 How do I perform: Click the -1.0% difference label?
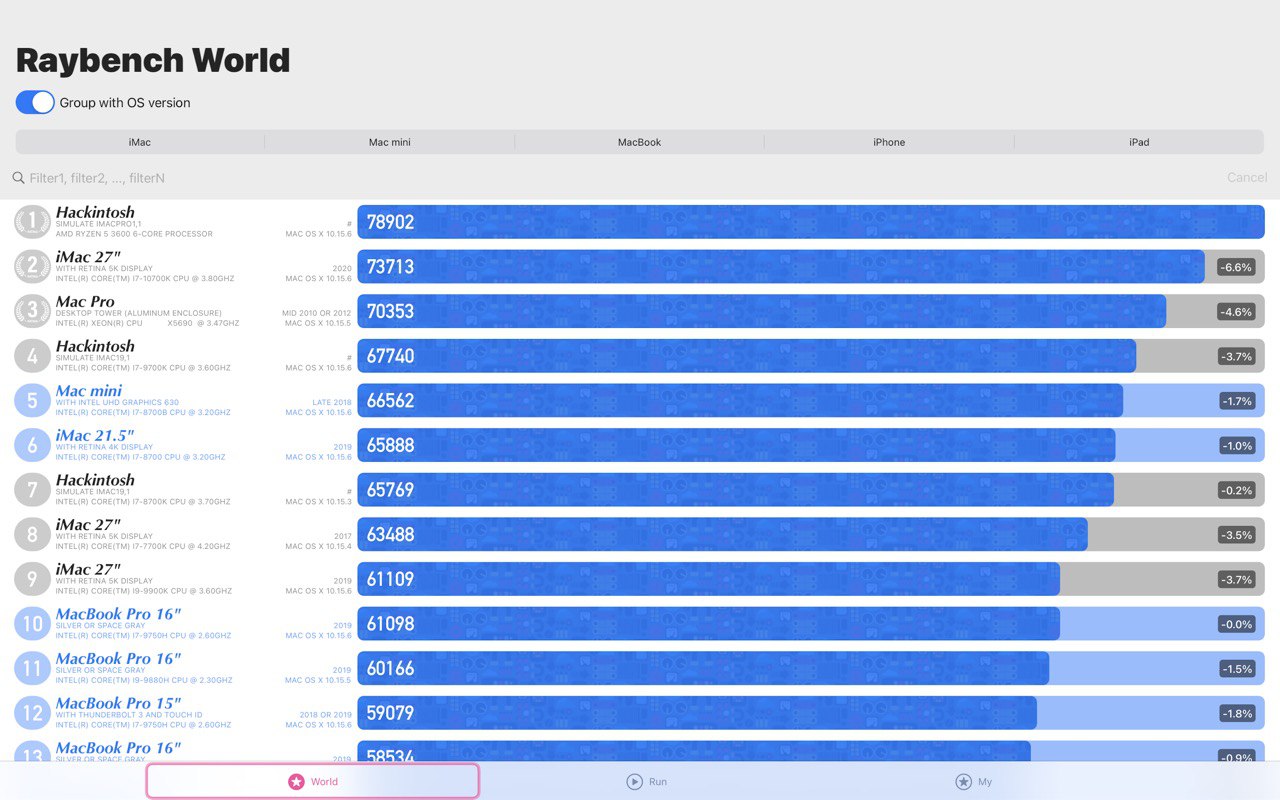point(1237,446)
